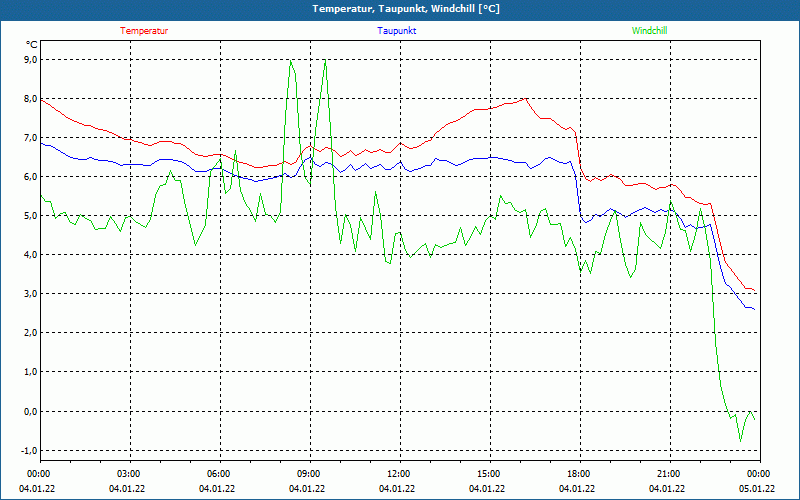This screenshot has height=500, width=800.
Task: Click the 9,0 y-axis value
Action: (x=31, y=60)
